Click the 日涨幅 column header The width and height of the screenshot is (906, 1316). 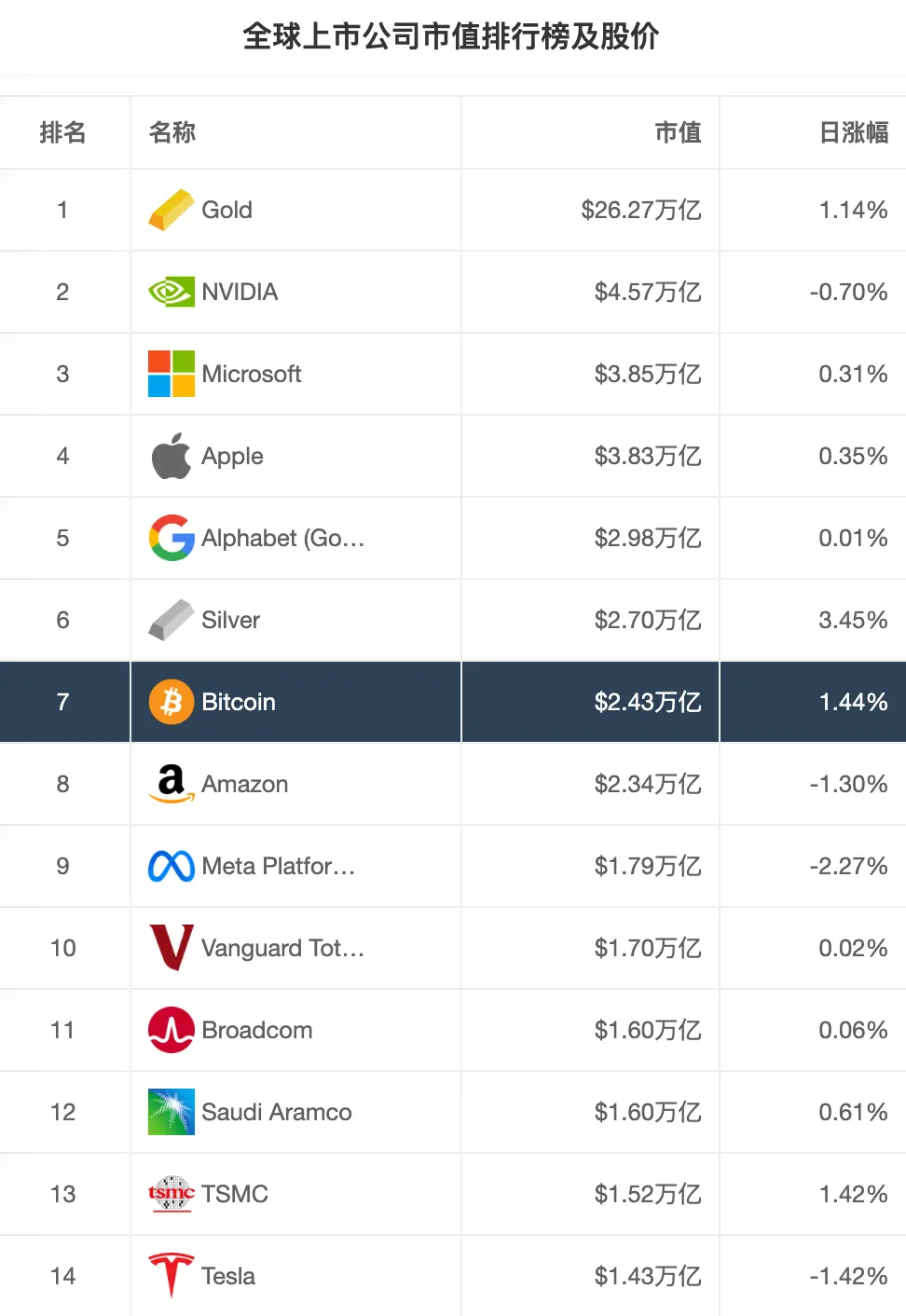click(x=853, y=132)
